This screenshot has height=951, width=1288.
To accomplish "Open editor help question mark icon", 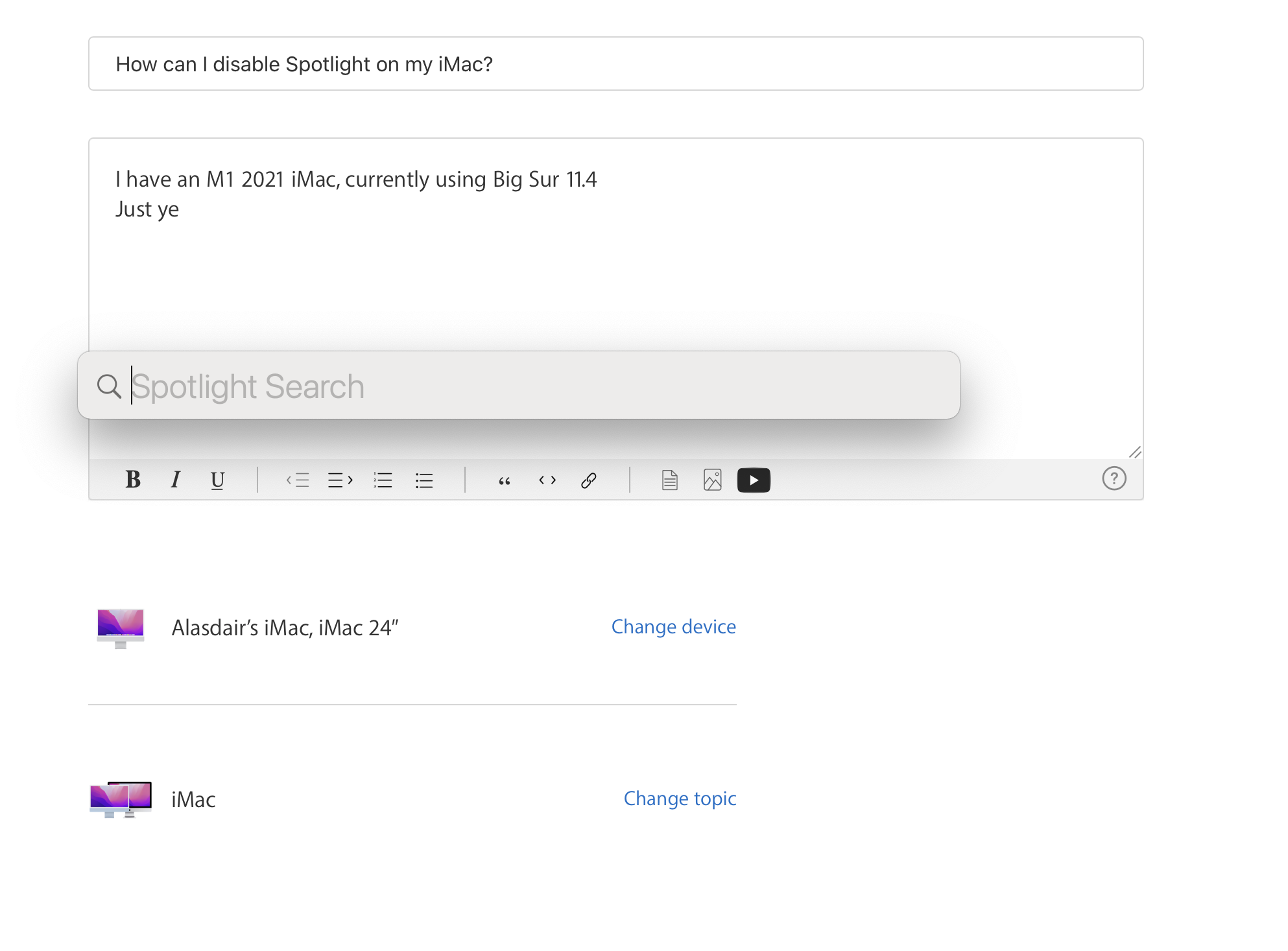I will point(1114,479).
